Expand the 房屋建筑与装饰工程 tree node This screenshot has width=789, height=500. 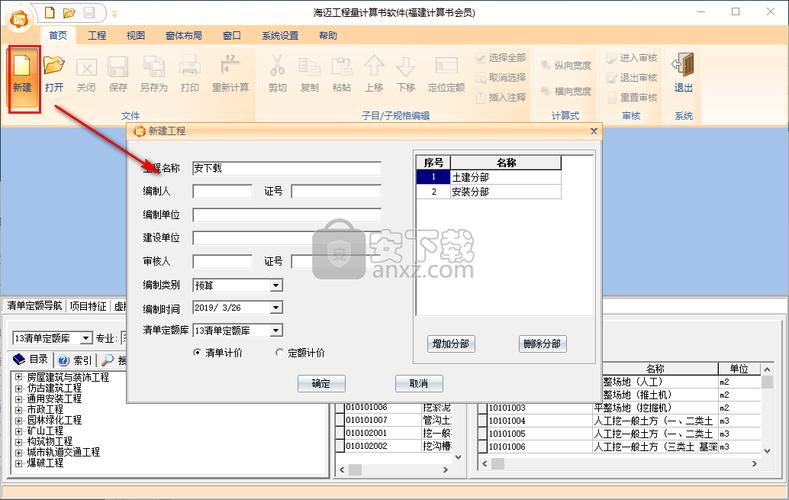pyautogui.click(x=19, y=377)
